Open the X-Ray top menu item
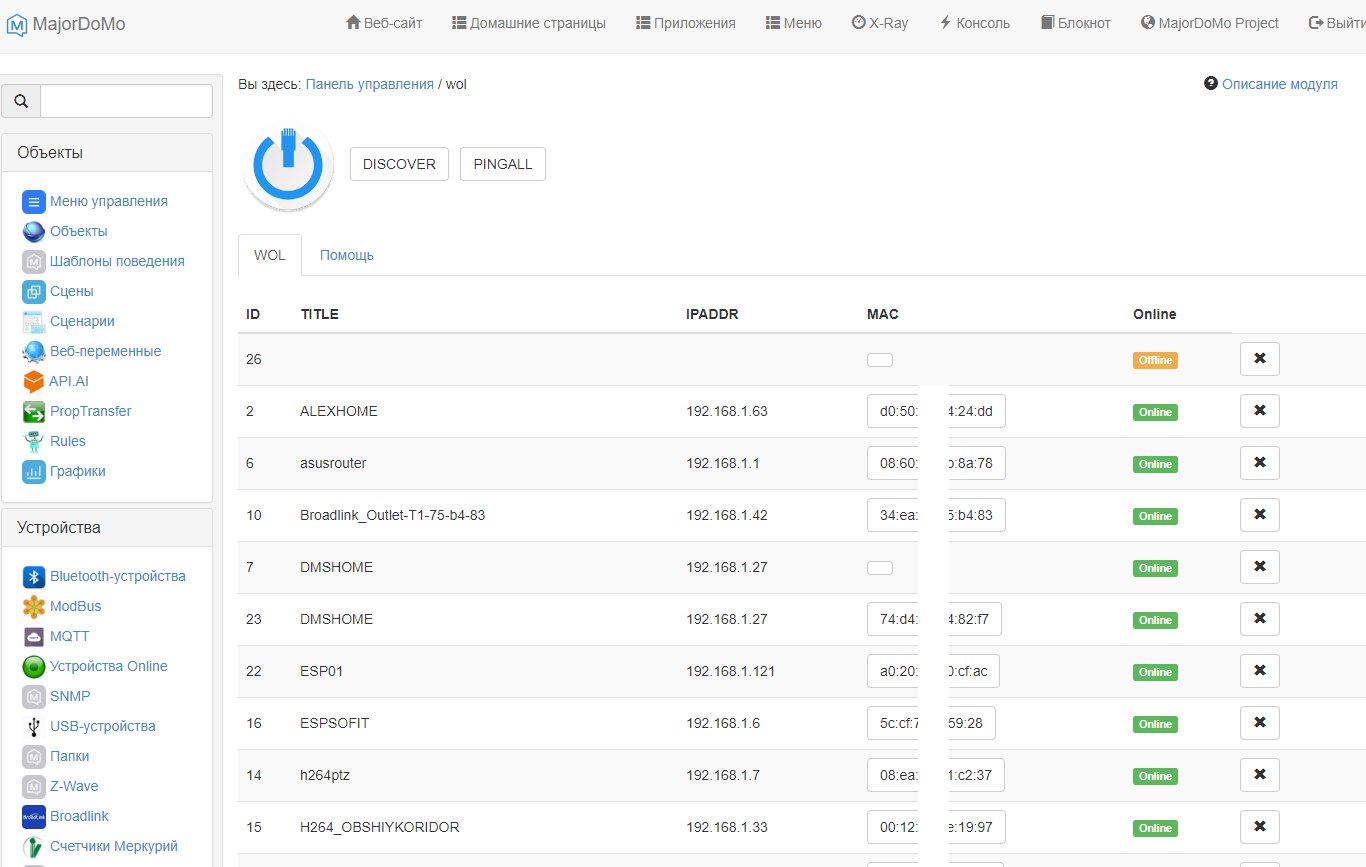The image size is (1366, 867). click(879, 23)
